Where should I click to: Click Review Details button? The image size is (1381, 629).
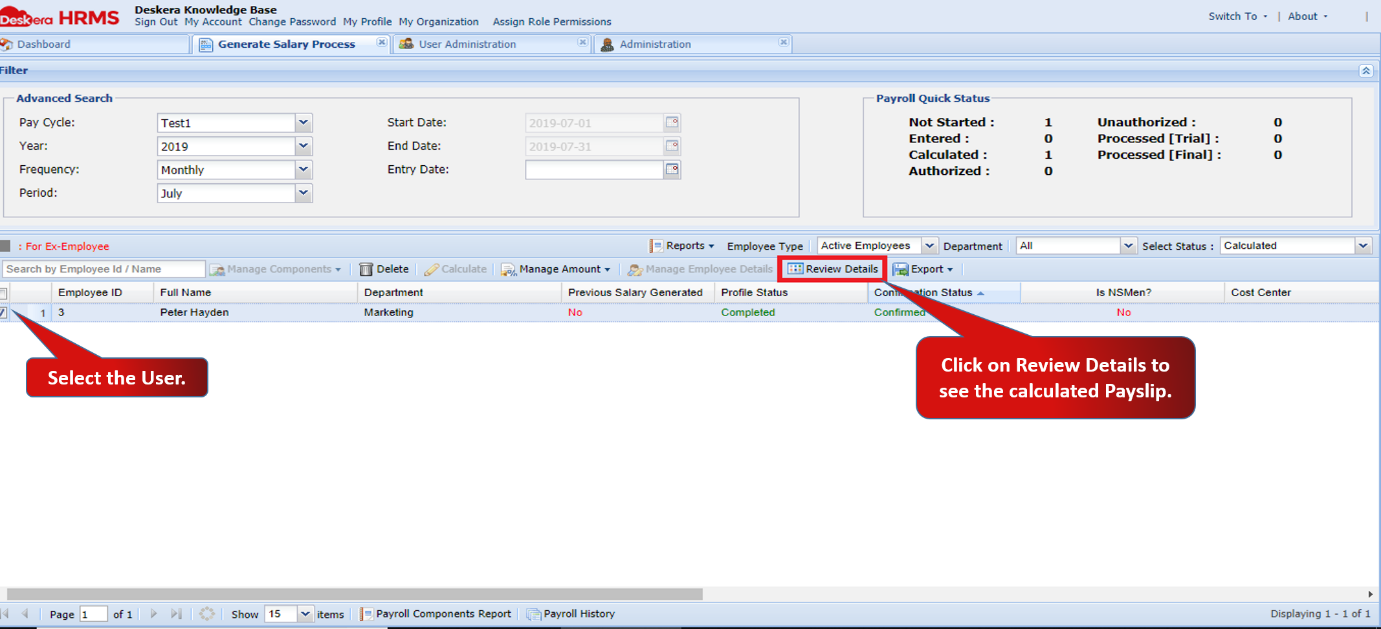833,269
